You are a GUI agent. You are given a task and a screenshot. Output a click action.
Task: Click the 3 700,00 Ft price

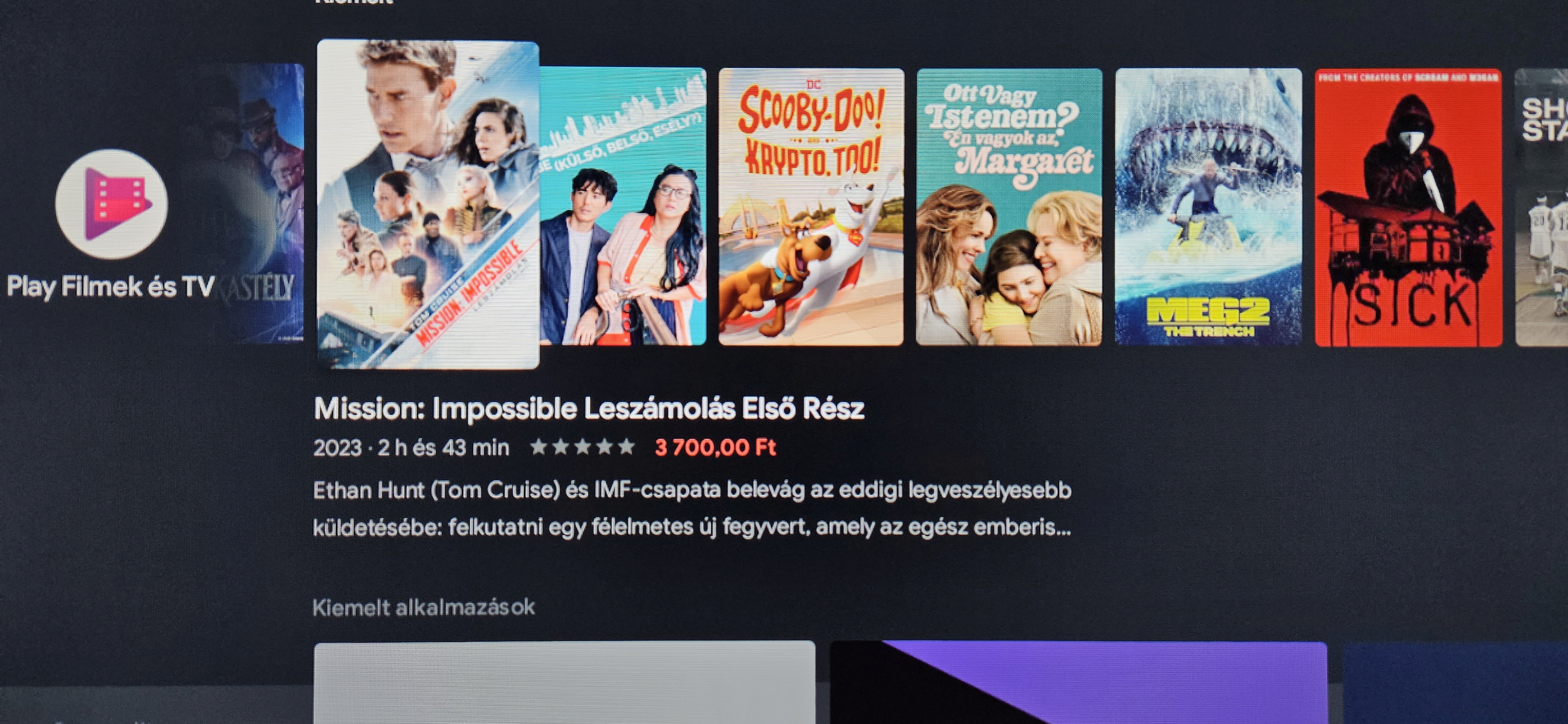[715, 447]
